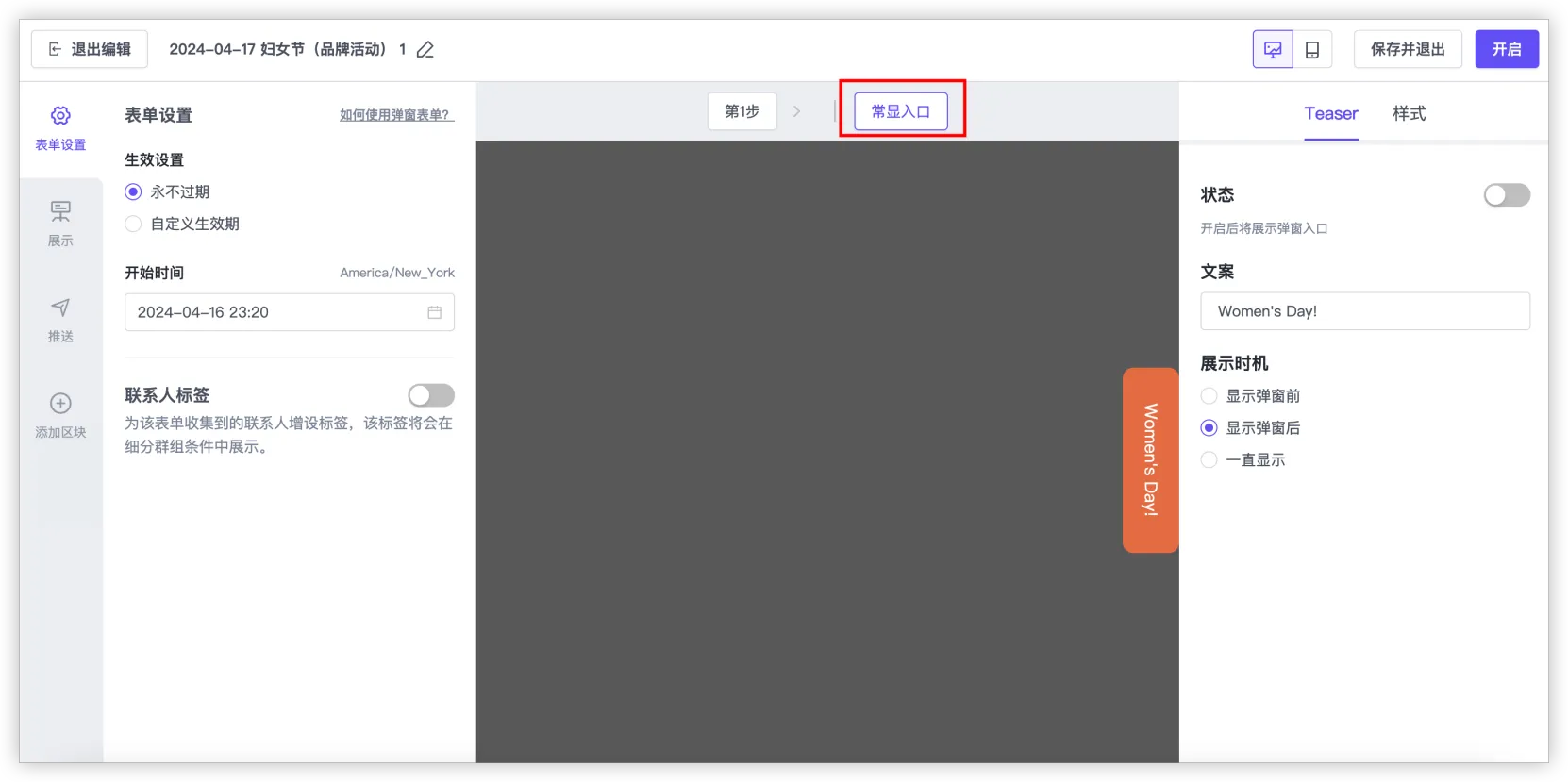Open the 展示 display panel icon

click(x=60, y=211)
